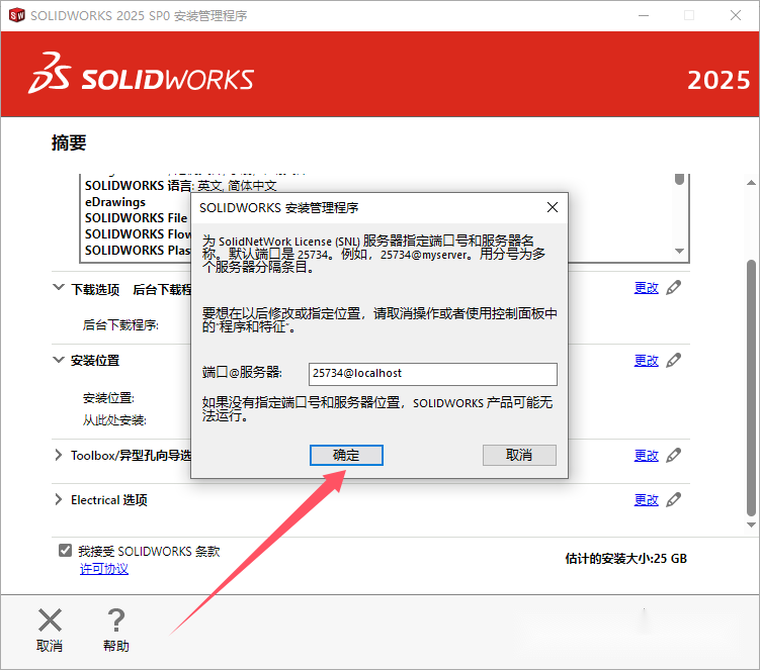Screen dimensions: 760x670
Task: Collapse the 下载选项 section
Action: (58, 289)
